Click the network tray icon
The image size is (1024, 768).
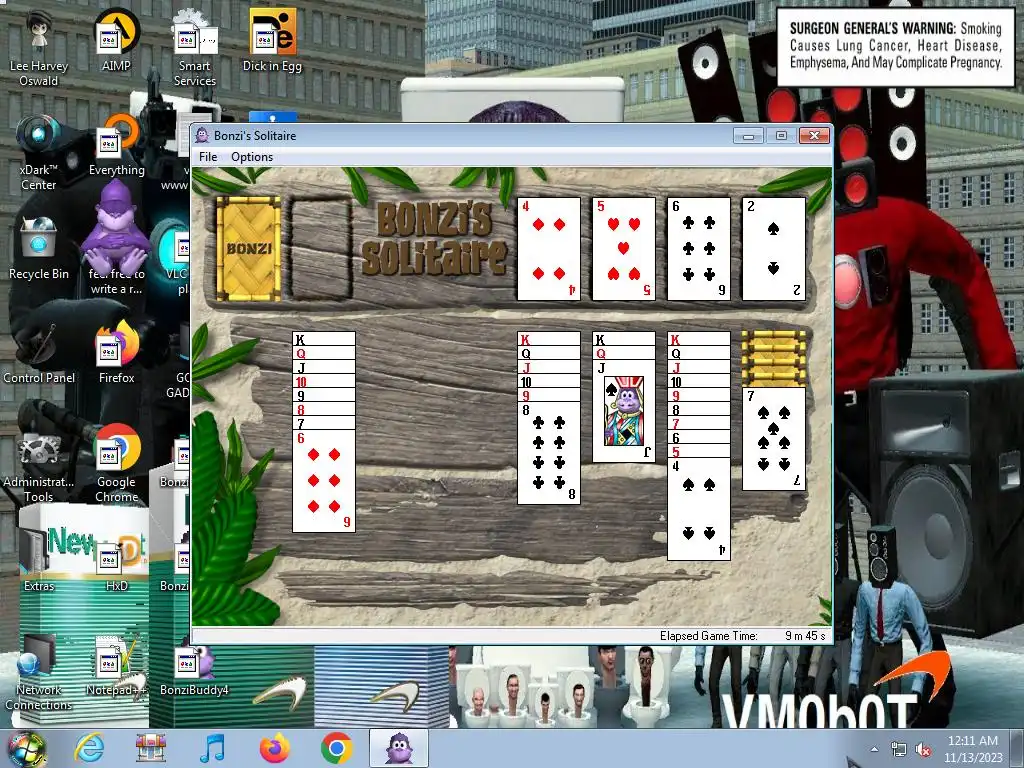coord(899,750)
